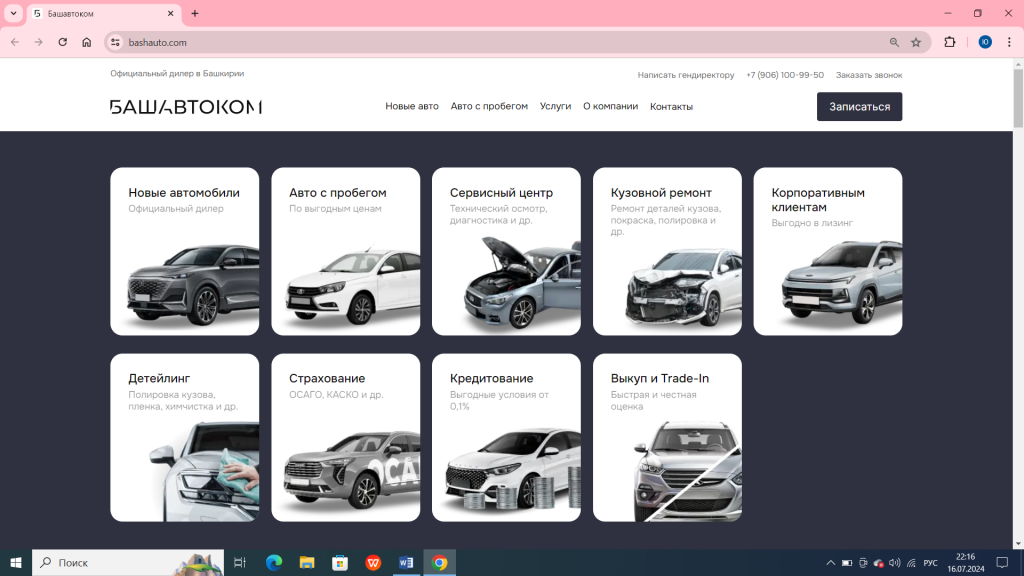The height and width of the screenshot is (576, 1024).
Task: Open a new browser tab
Action: click(195, 13)
